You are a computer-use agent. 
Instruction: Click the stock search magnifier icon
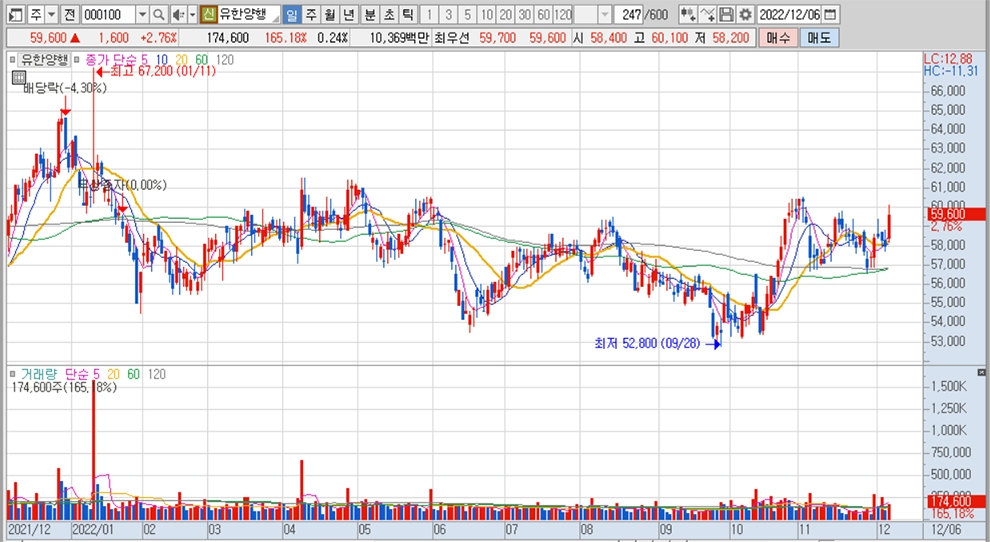(x=159, y=15)
